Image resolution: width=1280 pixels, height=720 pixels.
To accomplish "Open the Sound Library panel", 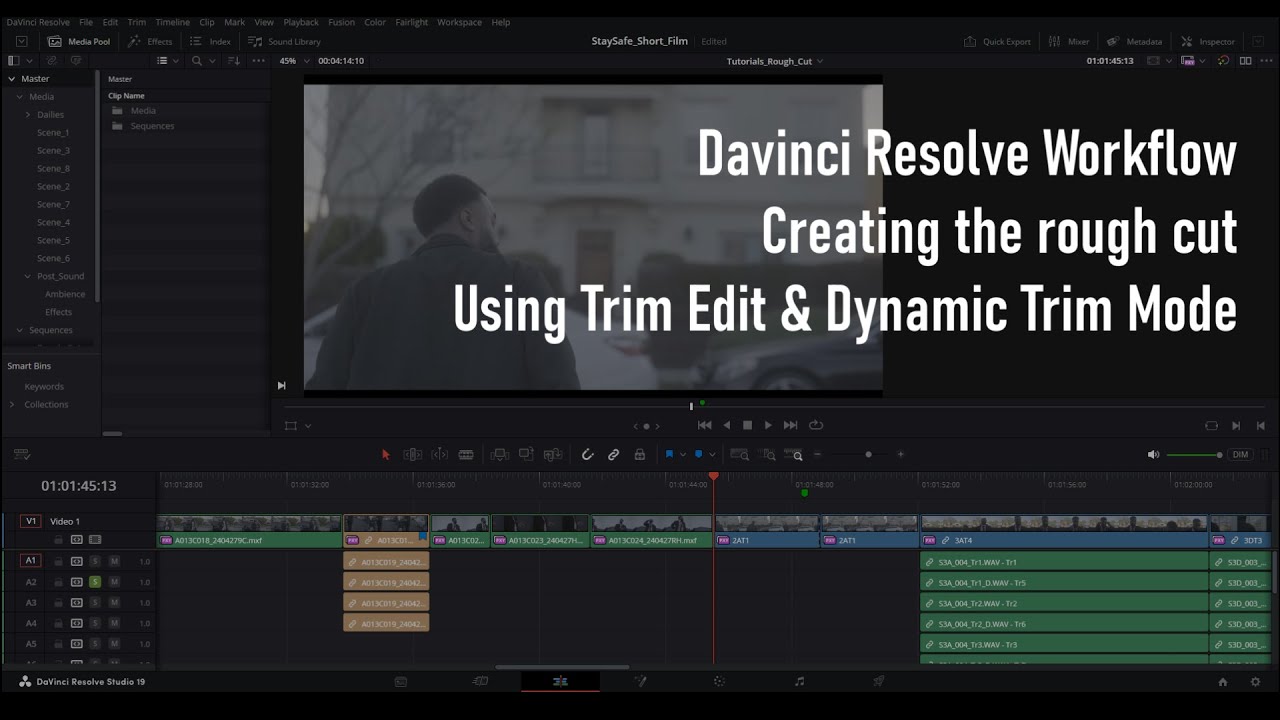I will (x=285, y=42).
